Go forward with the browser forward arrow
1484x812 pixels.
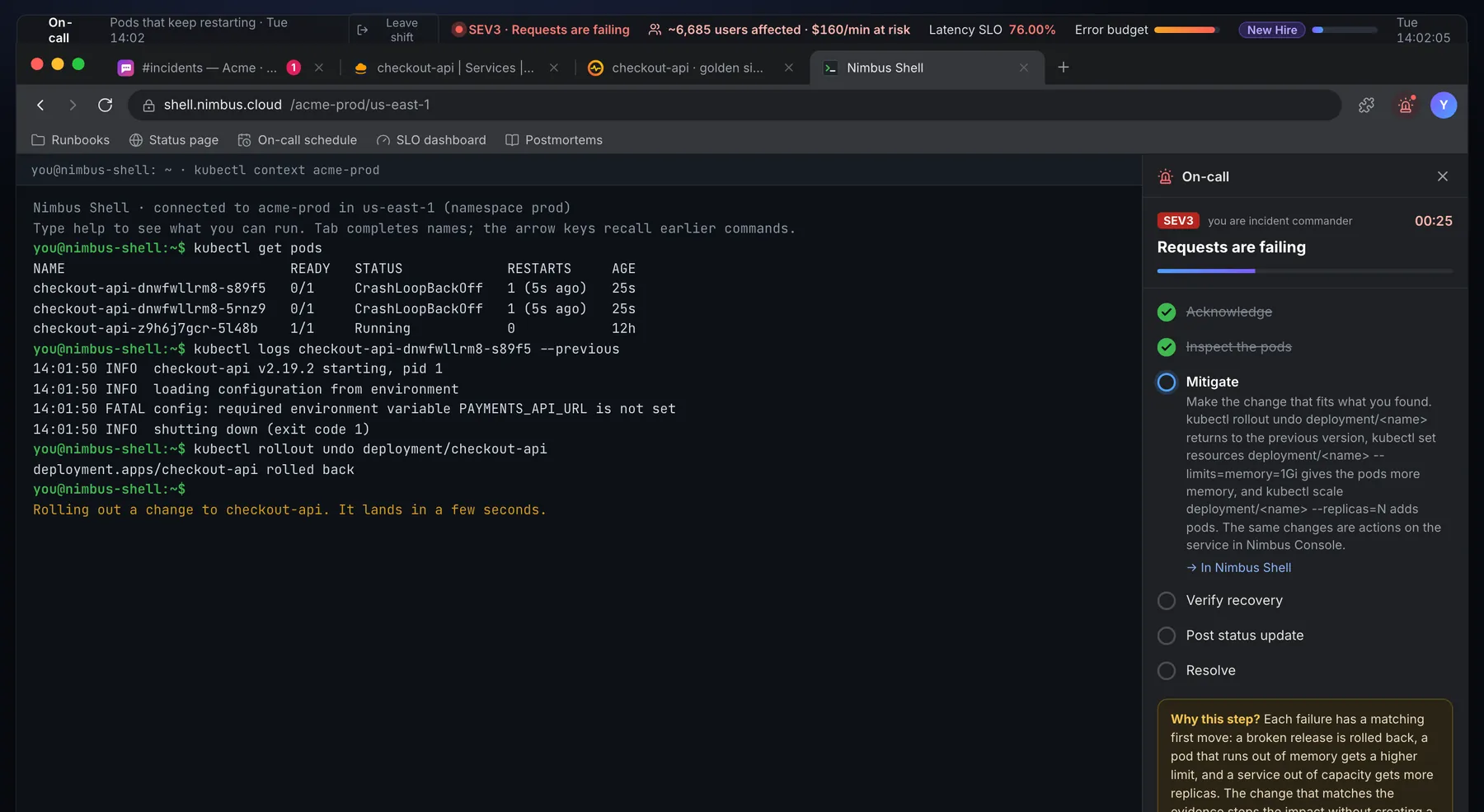(x=73, y=105)
